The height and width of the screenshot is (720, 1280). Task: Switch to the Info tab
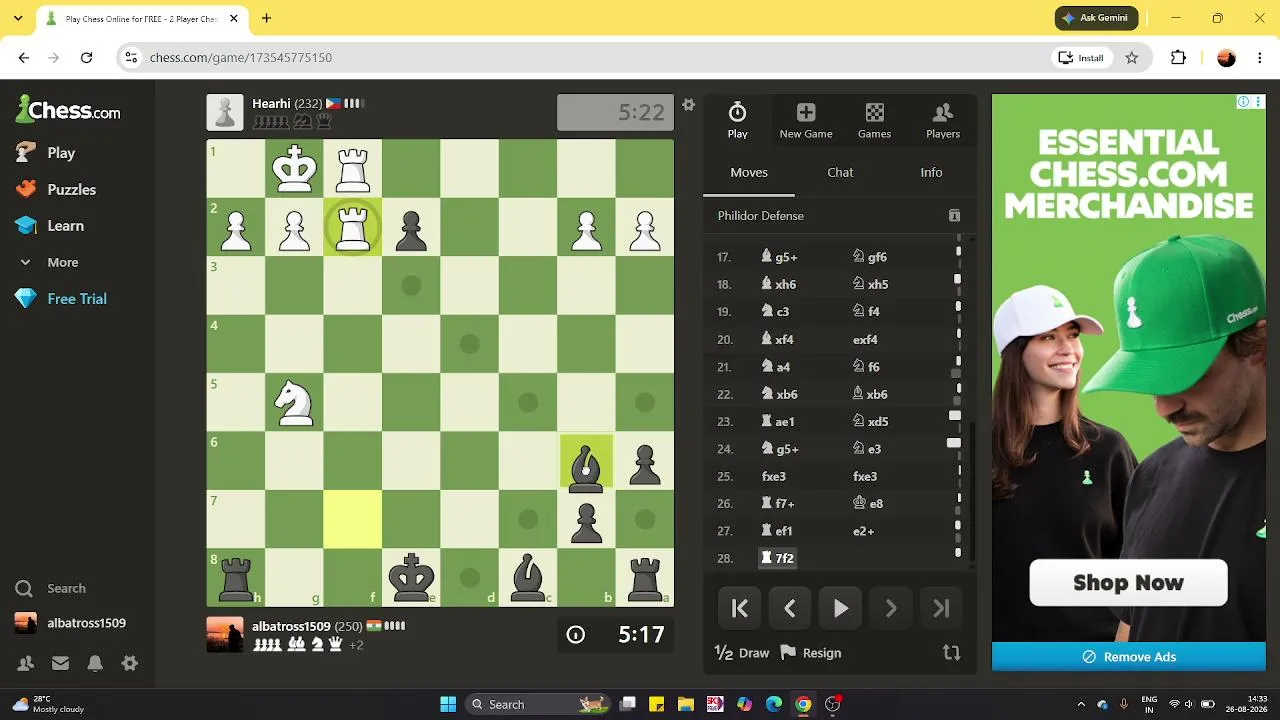pyautogui.click(x=931, y=172)
